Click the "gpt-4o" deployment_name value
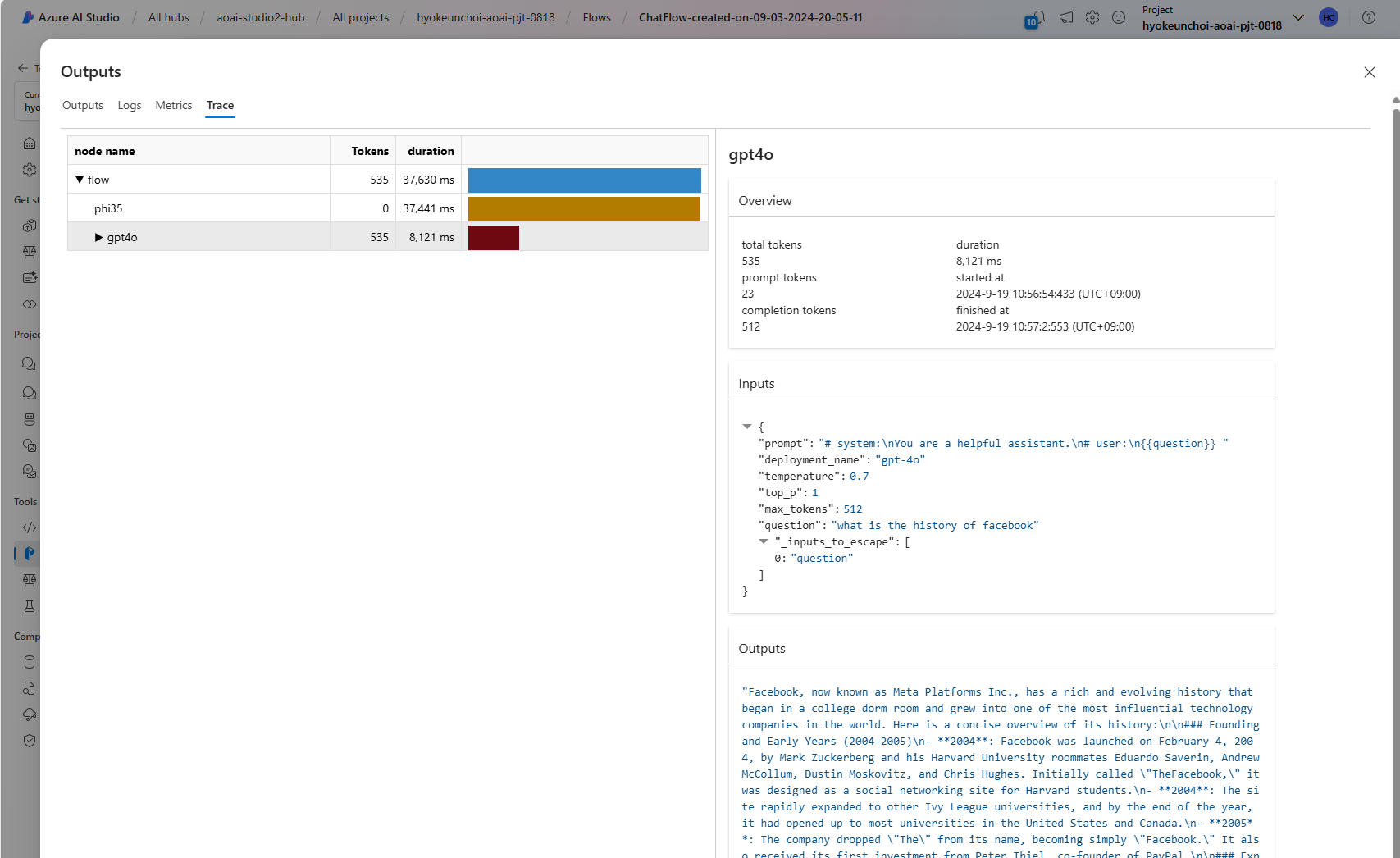 pos(900,459)
